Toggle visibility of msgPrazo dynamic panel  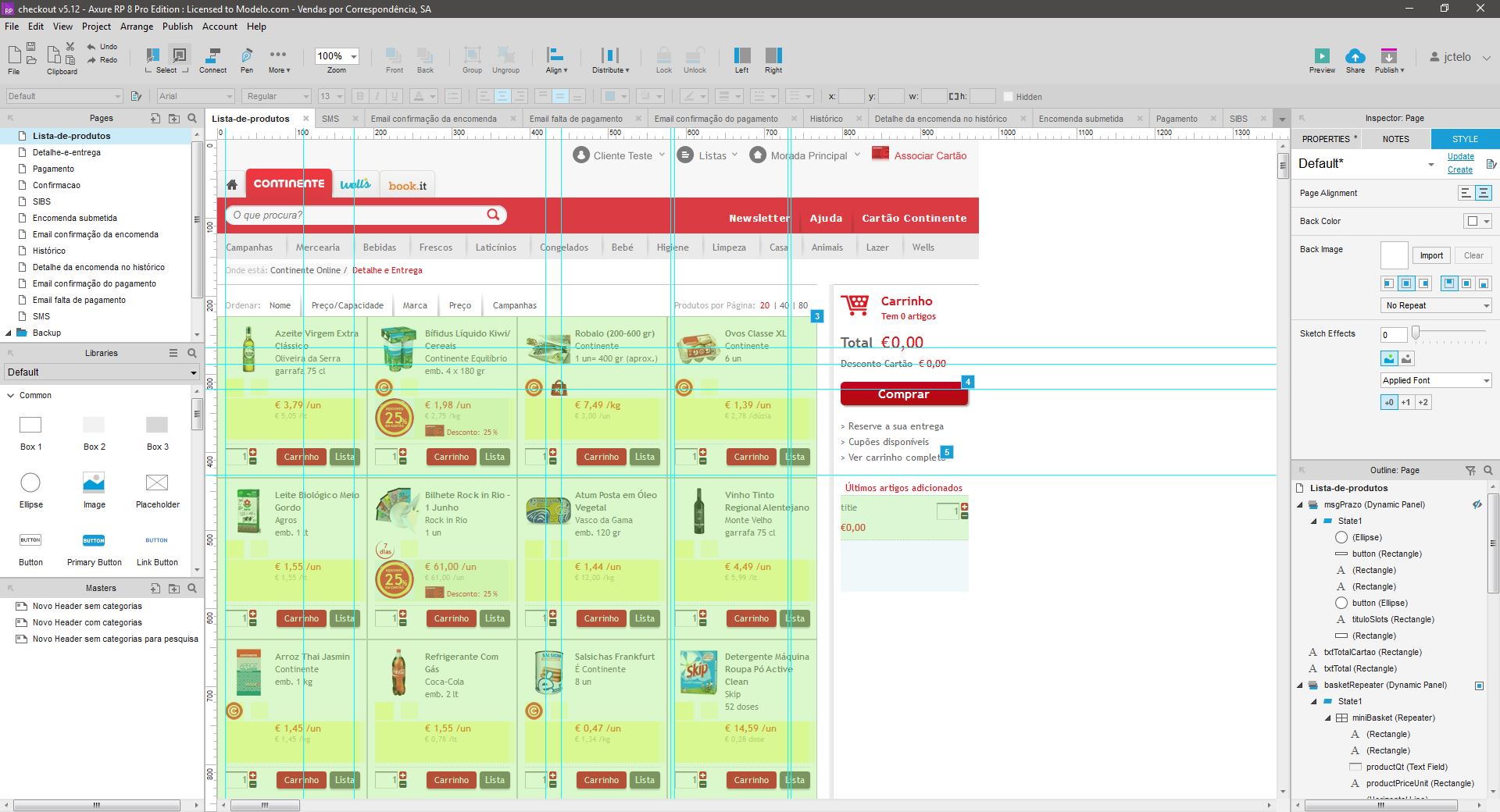point(1477,504)
